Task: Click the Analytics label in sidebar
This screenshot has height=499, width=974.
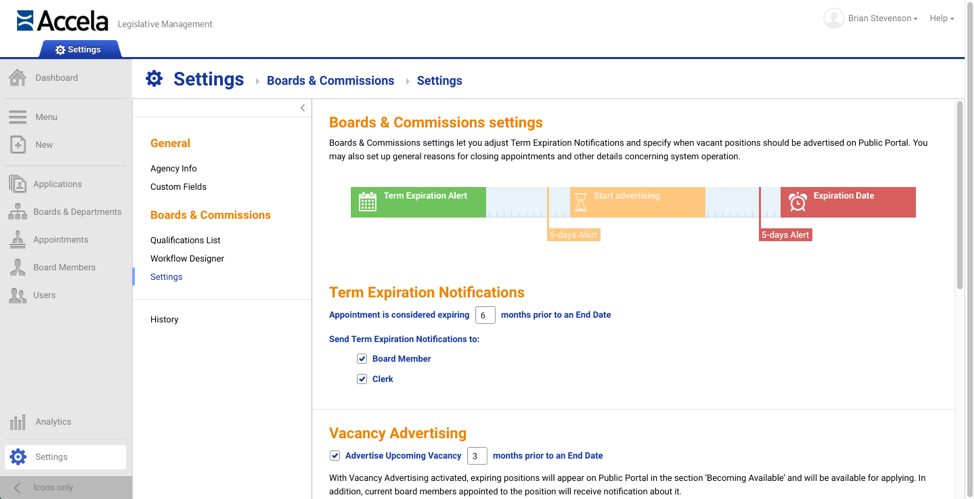Action: 53,422
